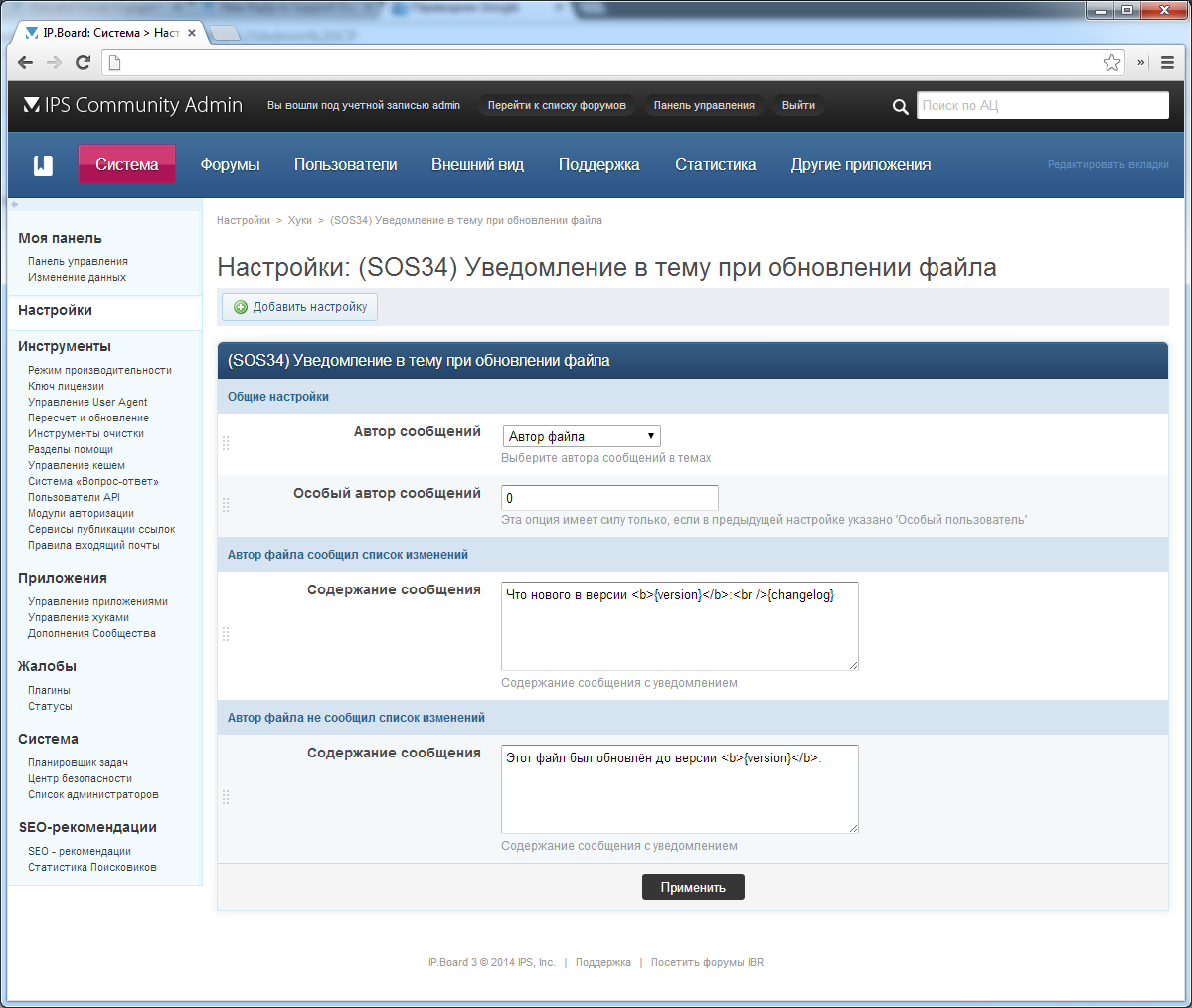The image size is (1192, 1008).
Task: Click the Выйти button
Action: [x=798, y=105]
